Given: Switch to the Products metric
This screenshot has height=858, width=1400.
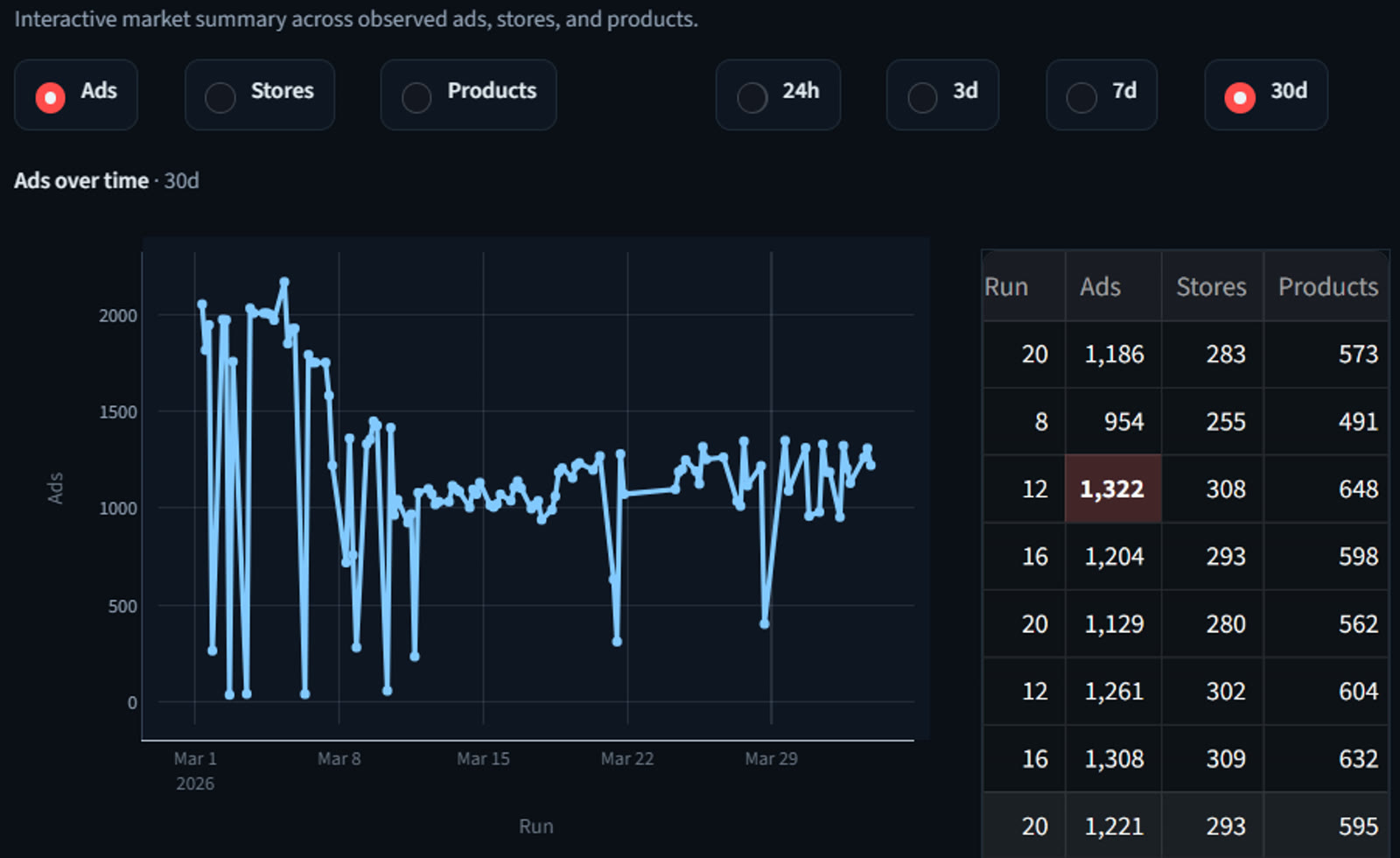Looking at the screenshot, I should [x=468, y=95].
